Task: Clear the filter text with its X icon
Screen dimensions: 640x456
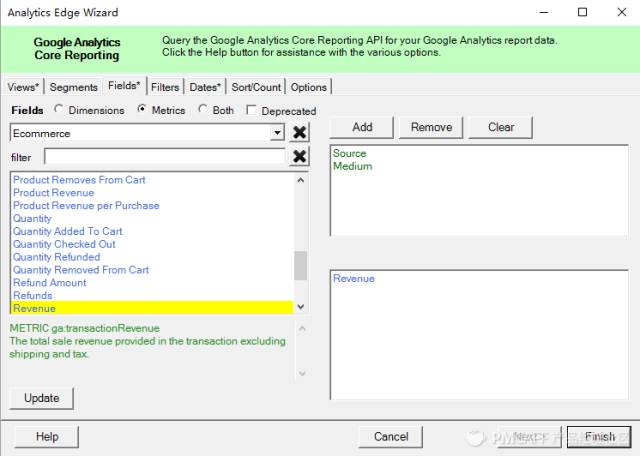Action: pos(299,156)
